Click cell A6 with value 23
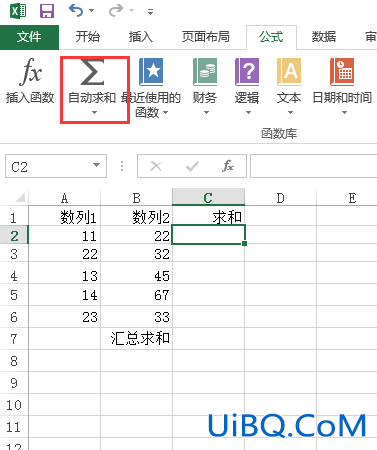 (x=64, y=317)
